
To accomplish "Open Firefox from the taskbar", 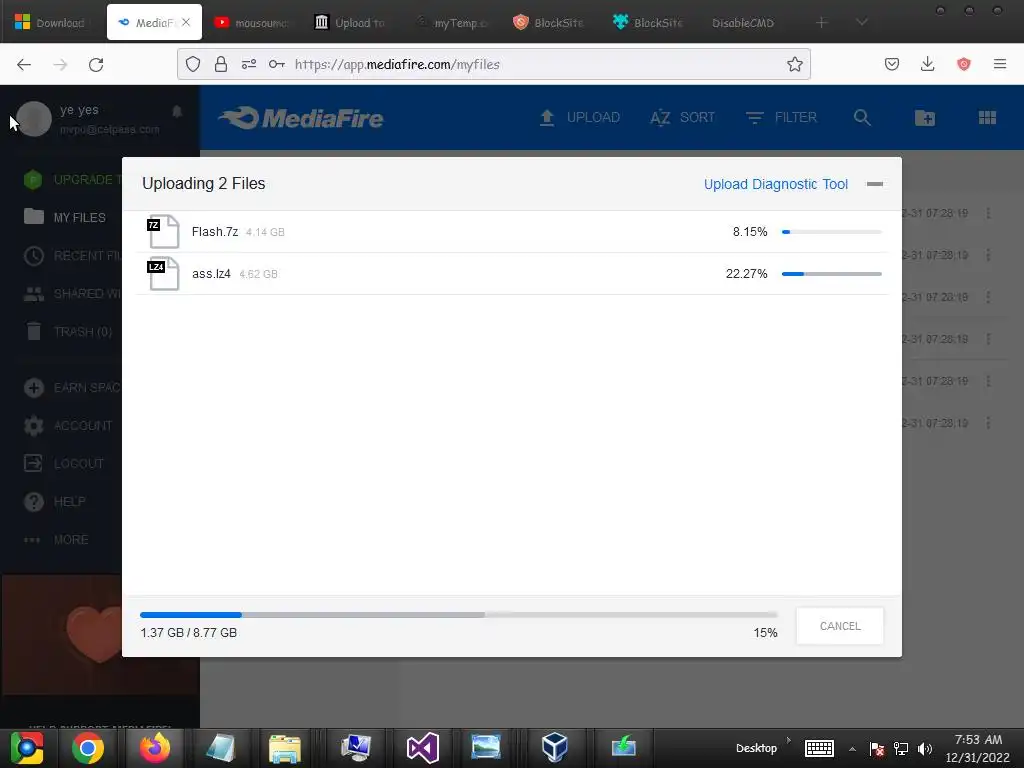I will (x=154, y=748).
